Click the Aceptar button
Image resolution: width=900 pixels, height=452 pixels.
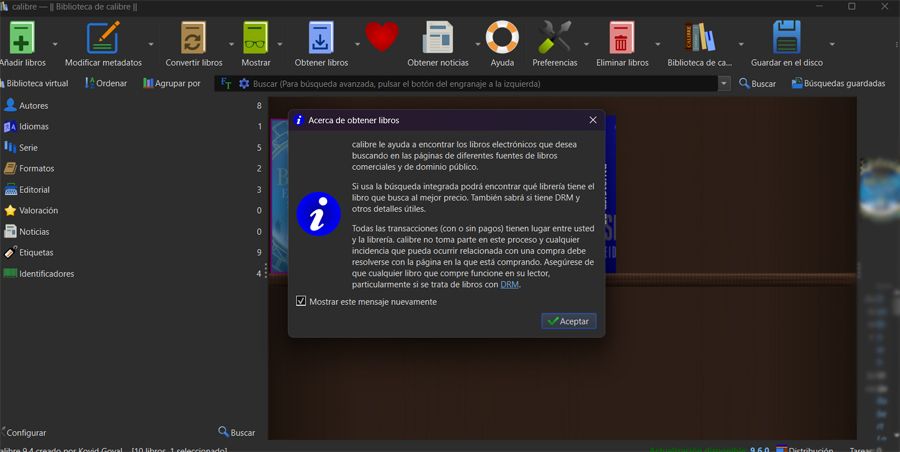pyautogui.click(x=568, y=321)
